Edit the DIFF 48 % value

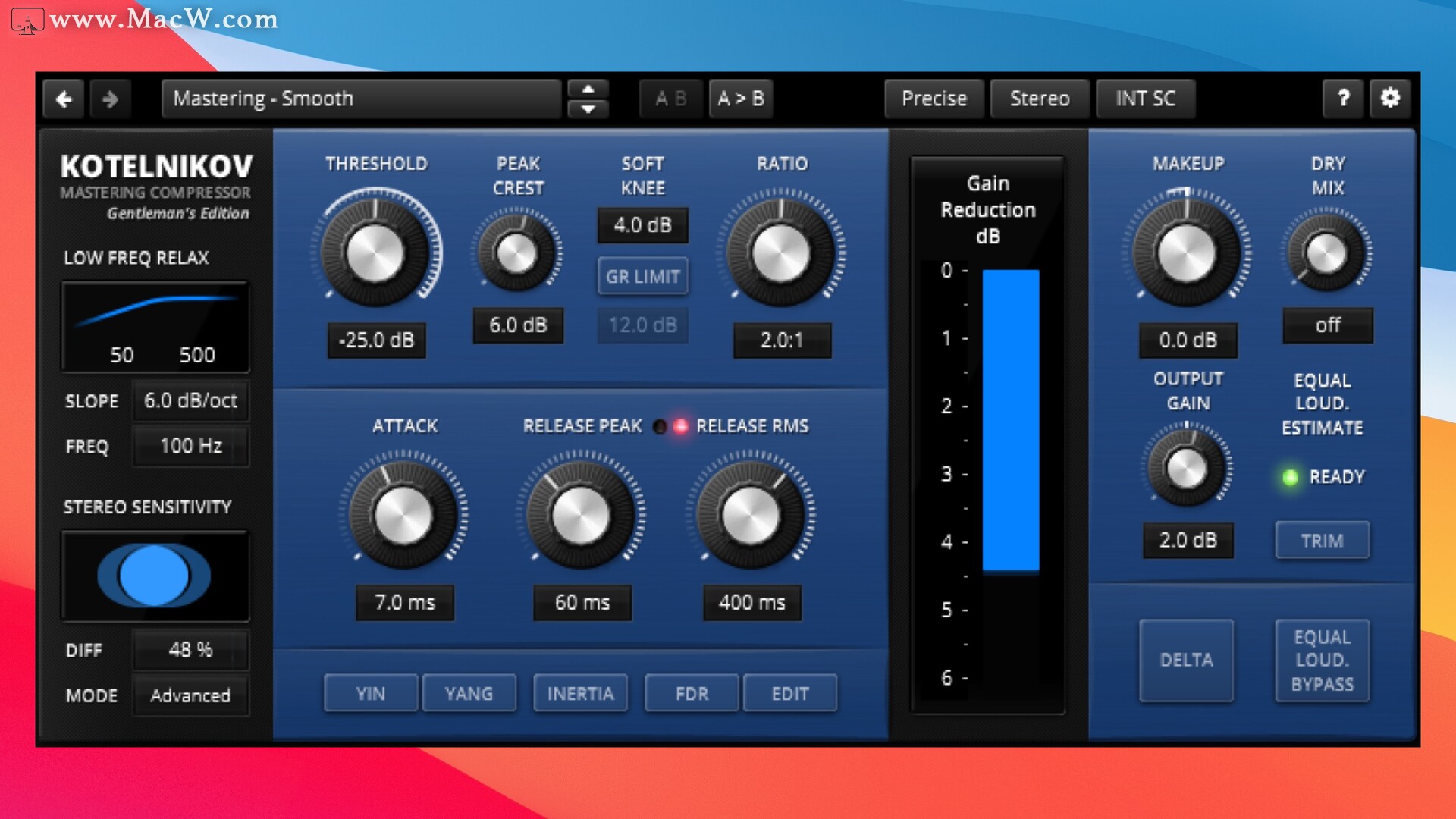[190, 650]
